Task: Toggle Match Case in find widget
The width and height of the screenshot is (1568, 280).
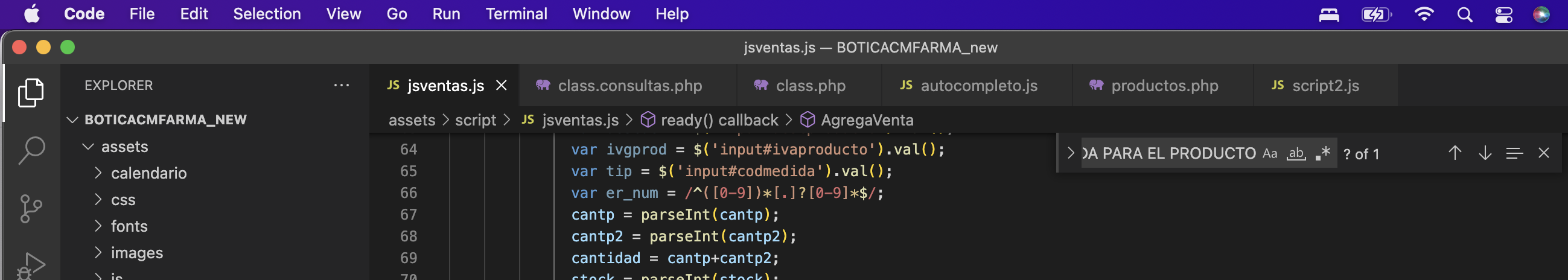Action: coord(1269,153)
